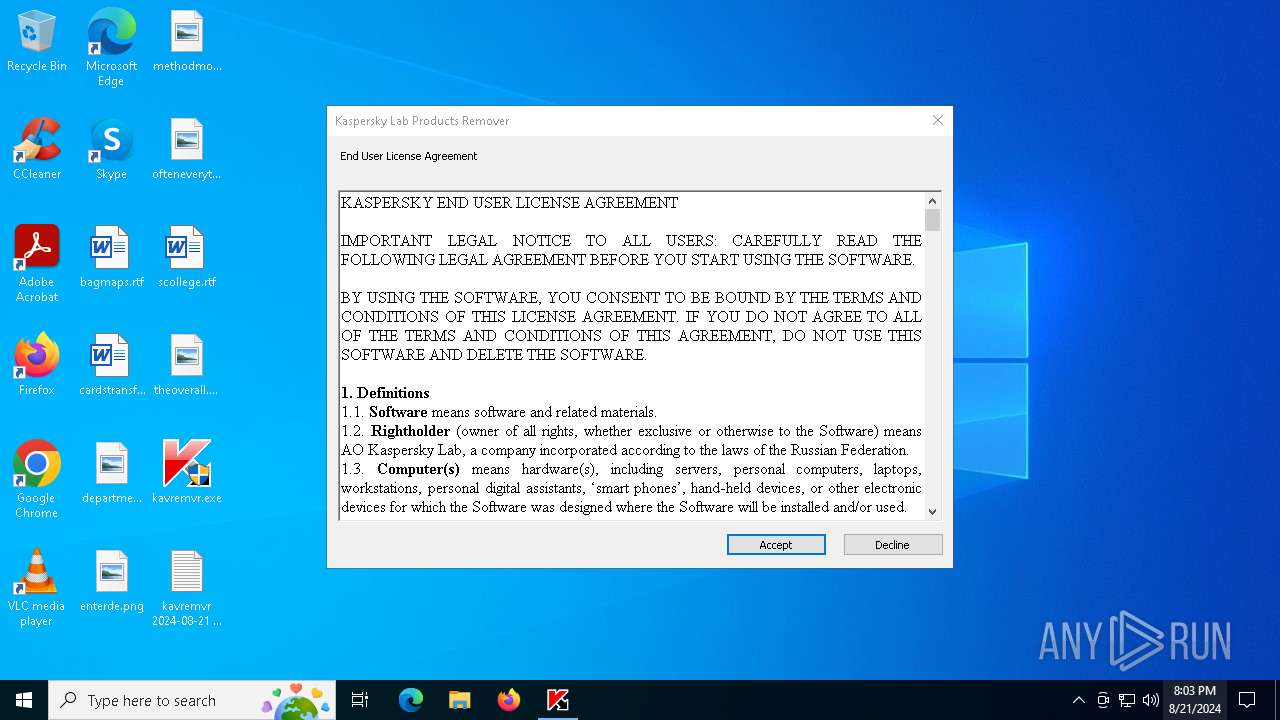Image resolution: width=1280 pixels, height=720 pixels.
Task: Click the taskbar search box
Action: point(192,700)
